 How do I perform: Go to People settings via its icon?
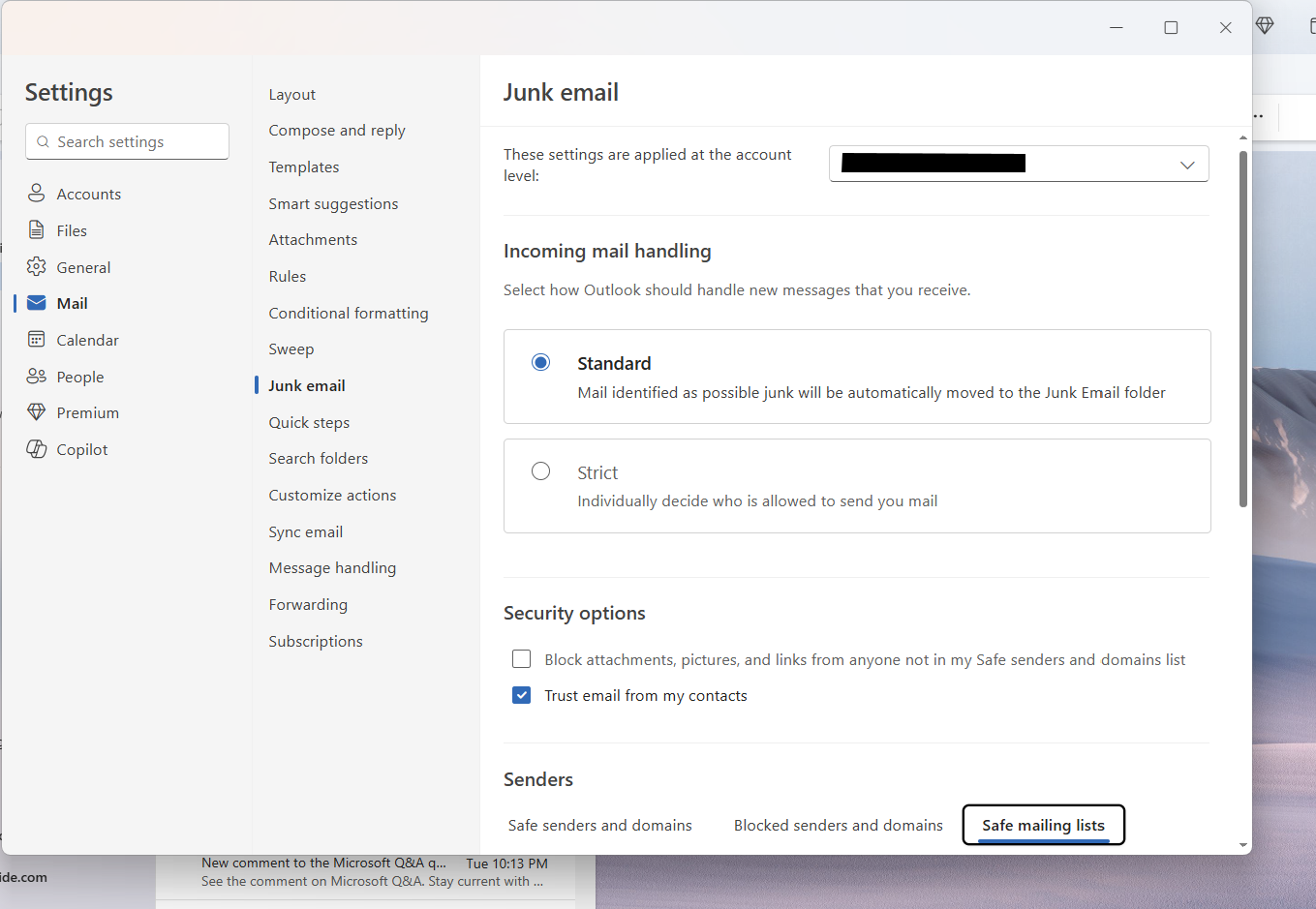point(37,377)
